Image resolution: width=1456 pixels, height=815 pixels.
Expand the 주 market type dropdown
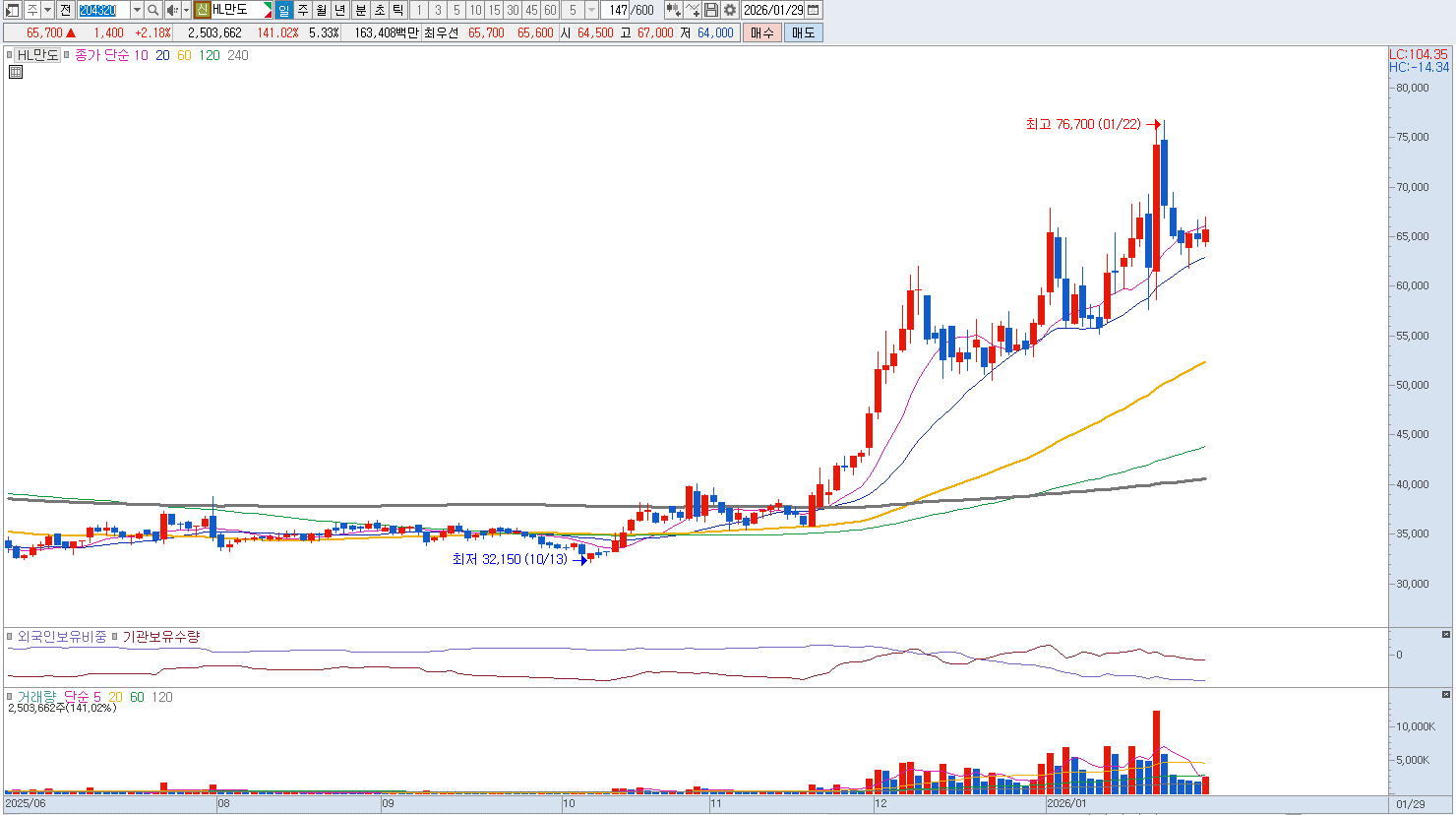coord(47,10)
